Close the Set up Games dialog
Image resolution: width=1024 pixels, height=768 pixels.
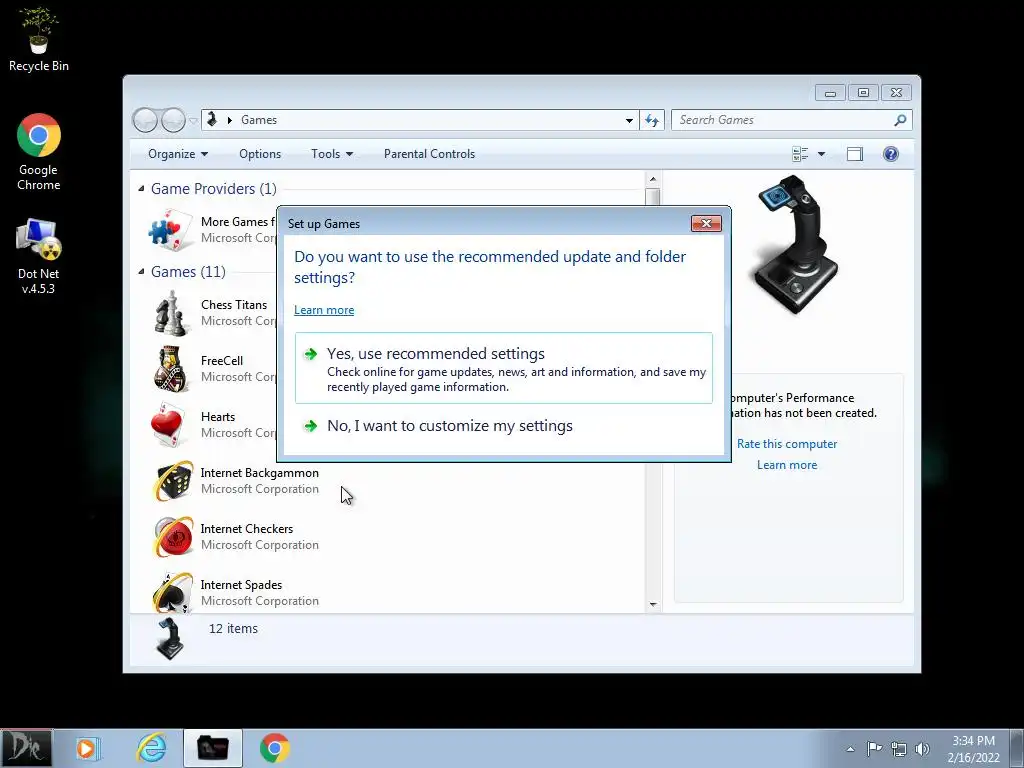coord(706,223)
